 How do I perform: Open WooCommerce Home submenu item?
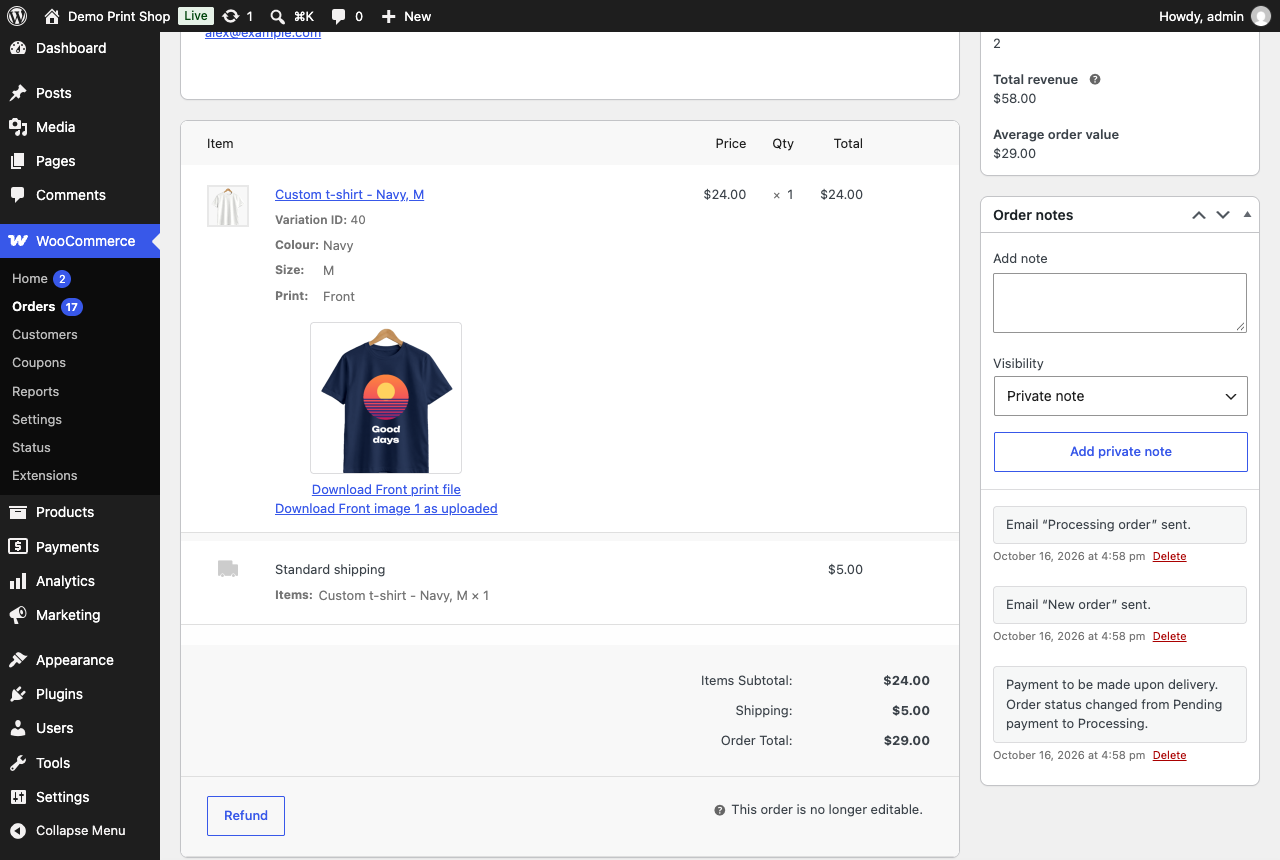[x=30, y=279]
